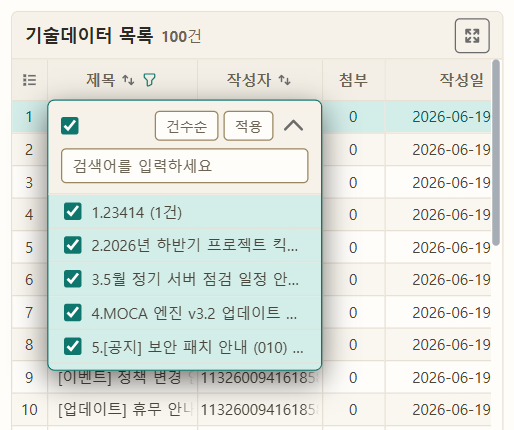Image resolution: width=514 pixels, height=430 pixels.
Task: Click date 2026-06-19 in row 7
Action: tap(451, 313)
